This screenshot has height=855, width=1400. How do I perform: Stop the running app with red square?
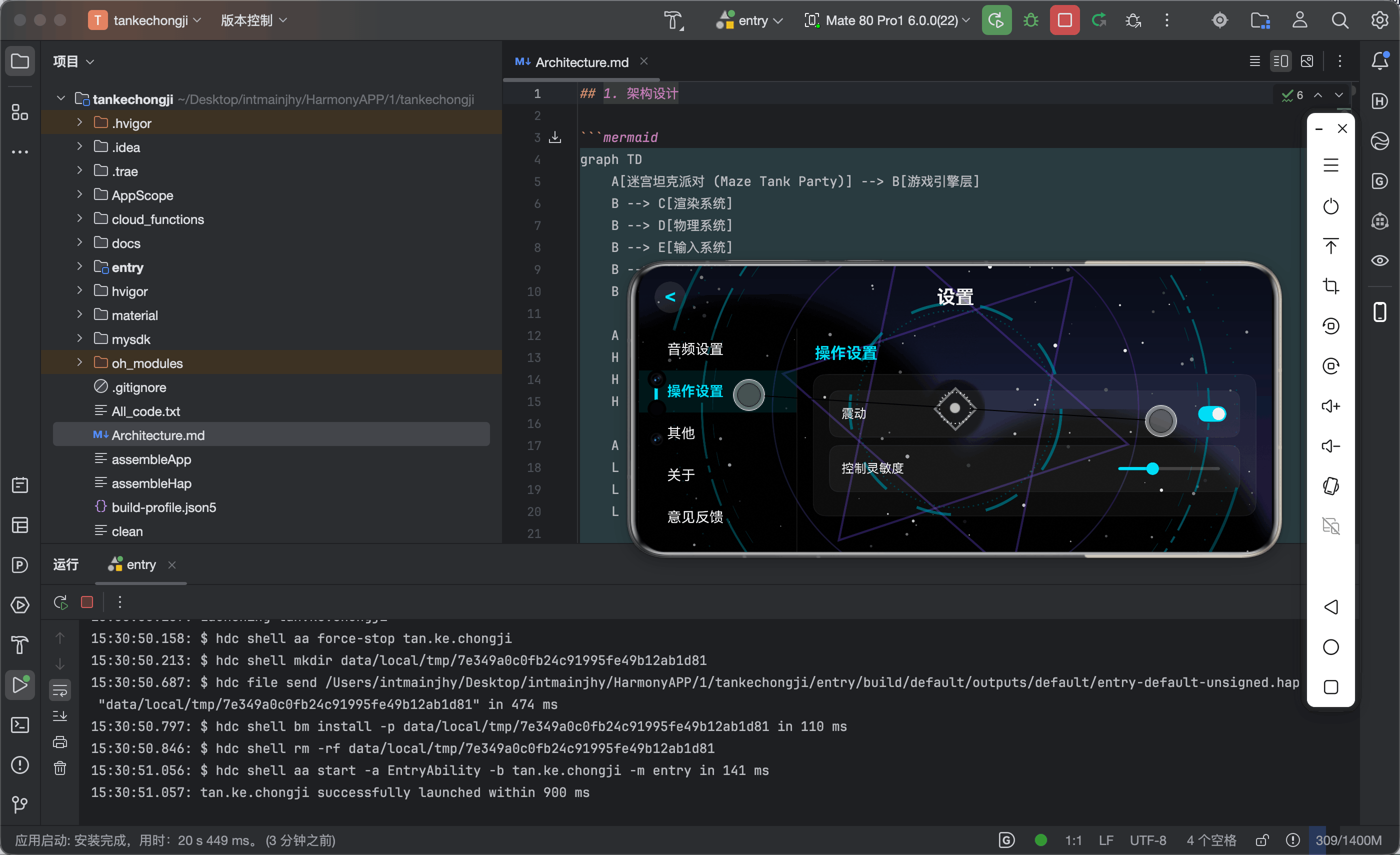point(1064,20)
